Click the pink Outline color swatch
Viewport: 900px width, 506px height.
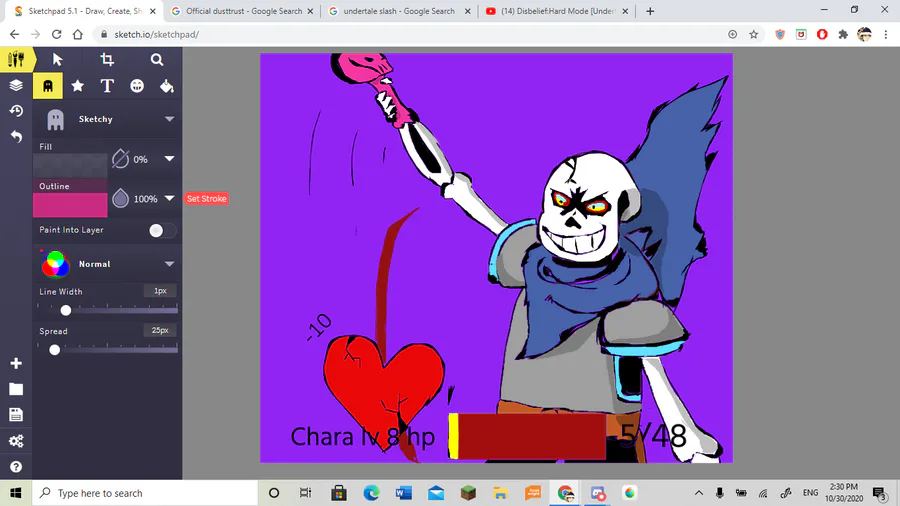click(x=70, y=205)
